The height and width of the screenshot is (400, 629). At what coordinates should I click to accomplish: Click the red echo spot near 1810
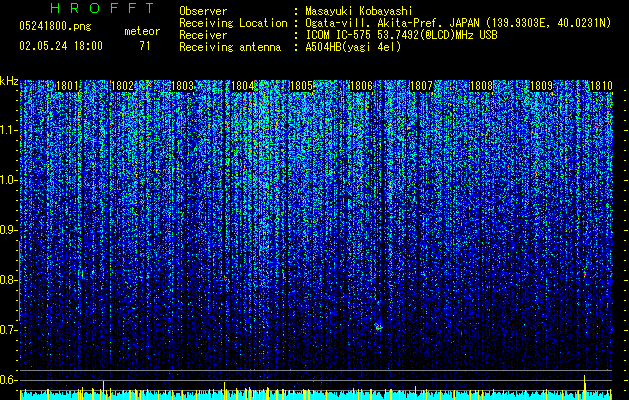pos(584,274)
